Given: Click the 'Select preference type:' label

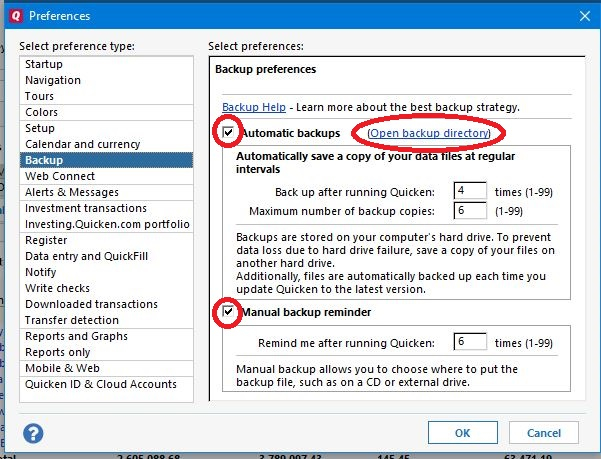Looking at the screenshot, I should (77, 46).
